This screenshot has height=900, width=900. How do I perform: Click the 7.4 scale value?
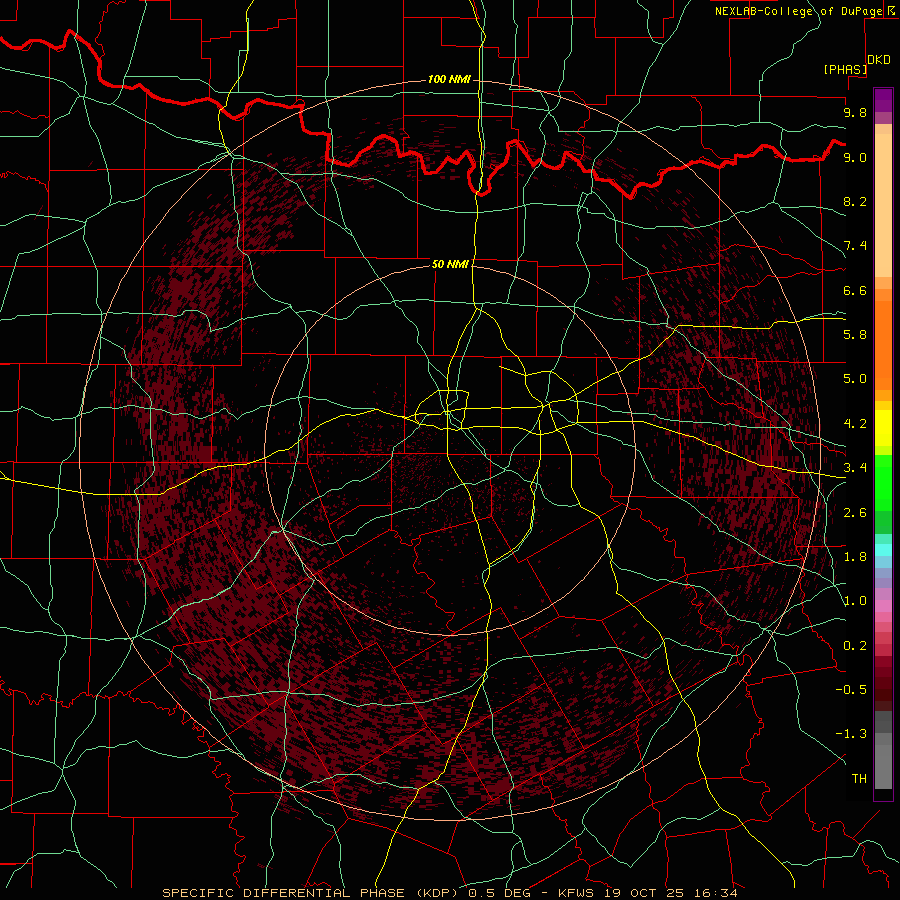(855, 246)
